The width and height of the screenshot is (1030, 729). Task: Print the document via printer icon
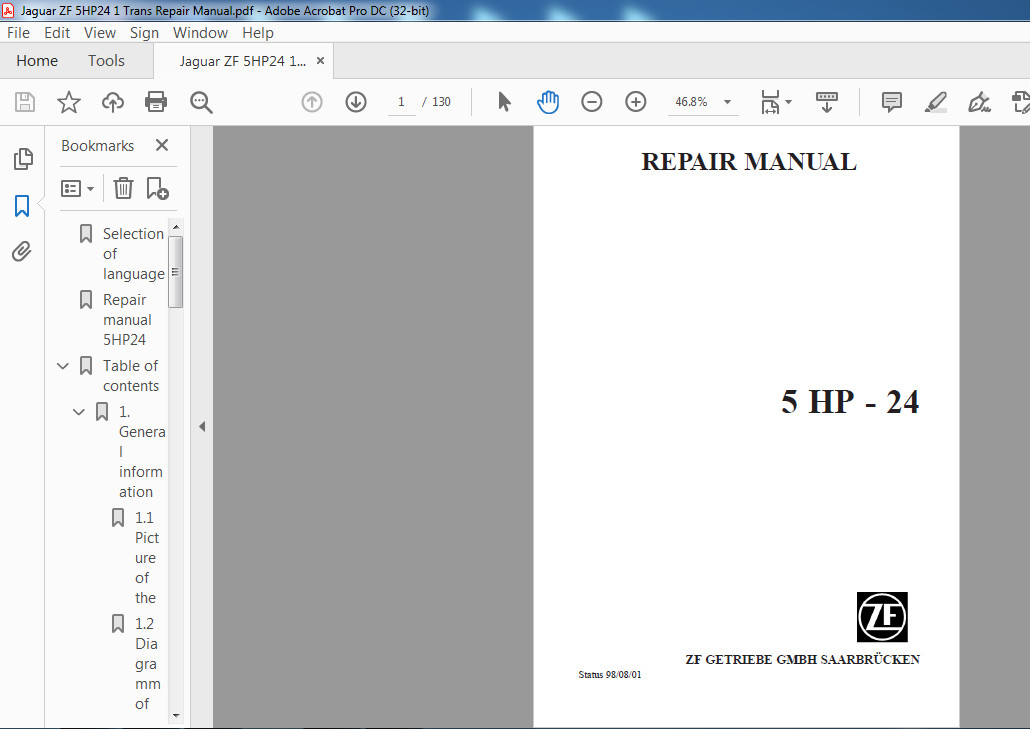pyautogui.click(x=156, y=102)
